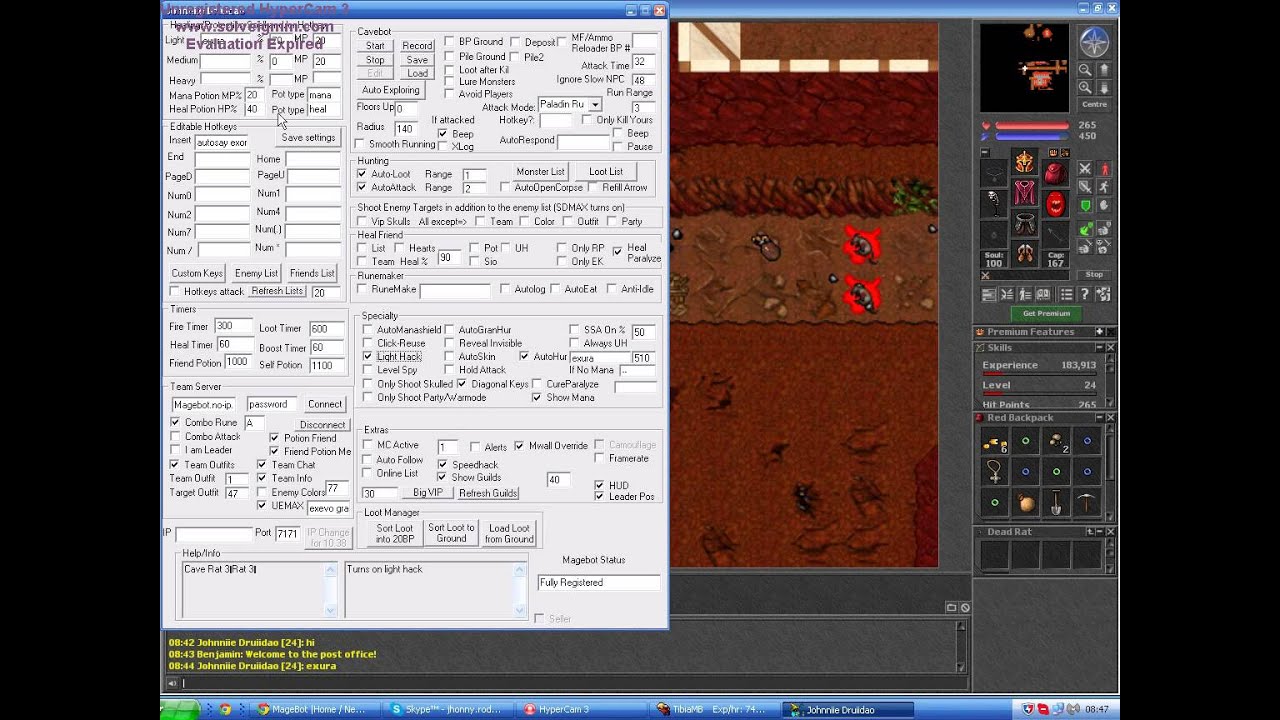Collapse the Skills panel
Screen dimensions: 1280x720
tap(1099, 347)
